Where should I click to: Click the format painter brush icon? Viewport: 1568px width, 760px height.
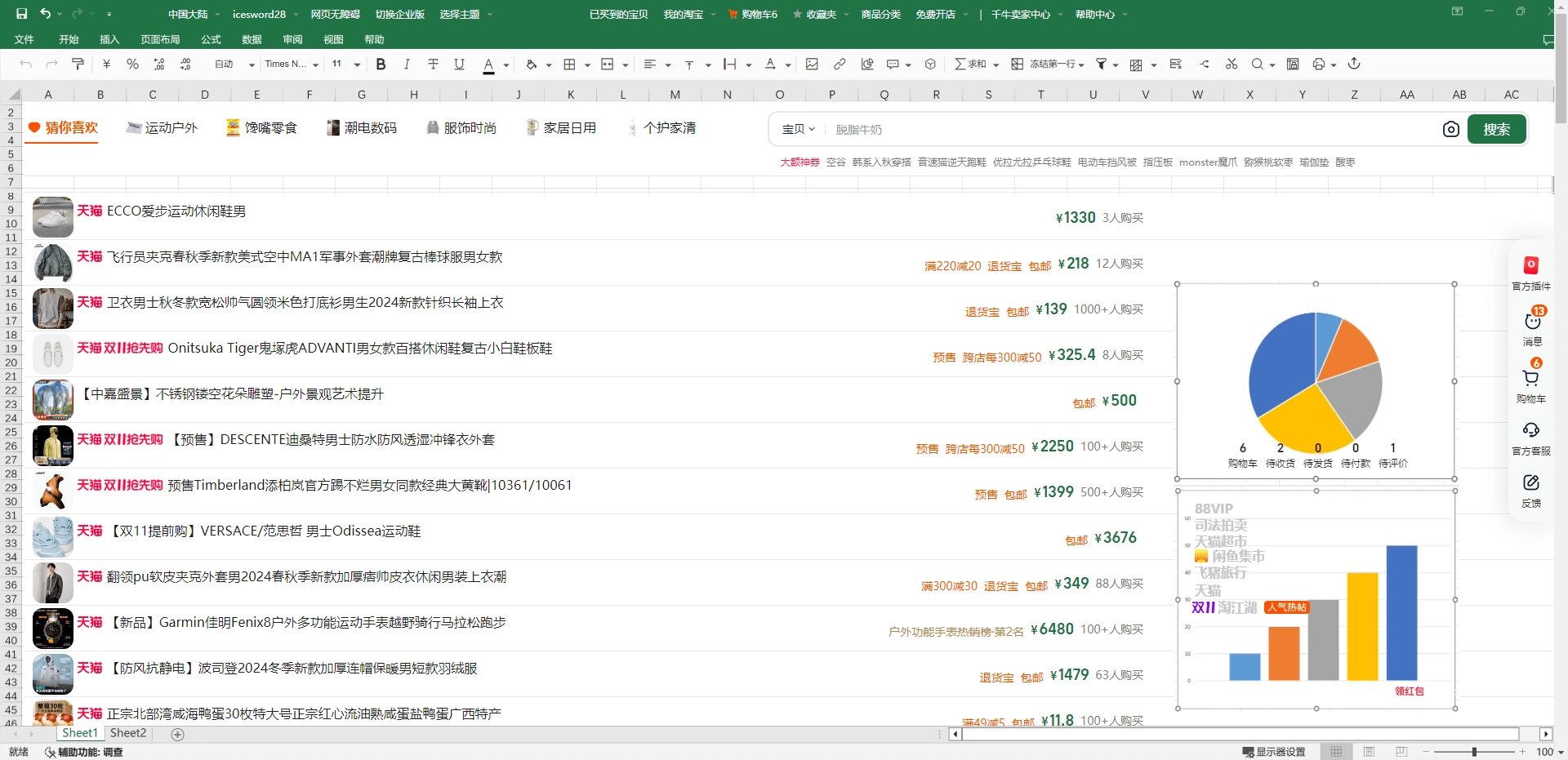(78, 64)
